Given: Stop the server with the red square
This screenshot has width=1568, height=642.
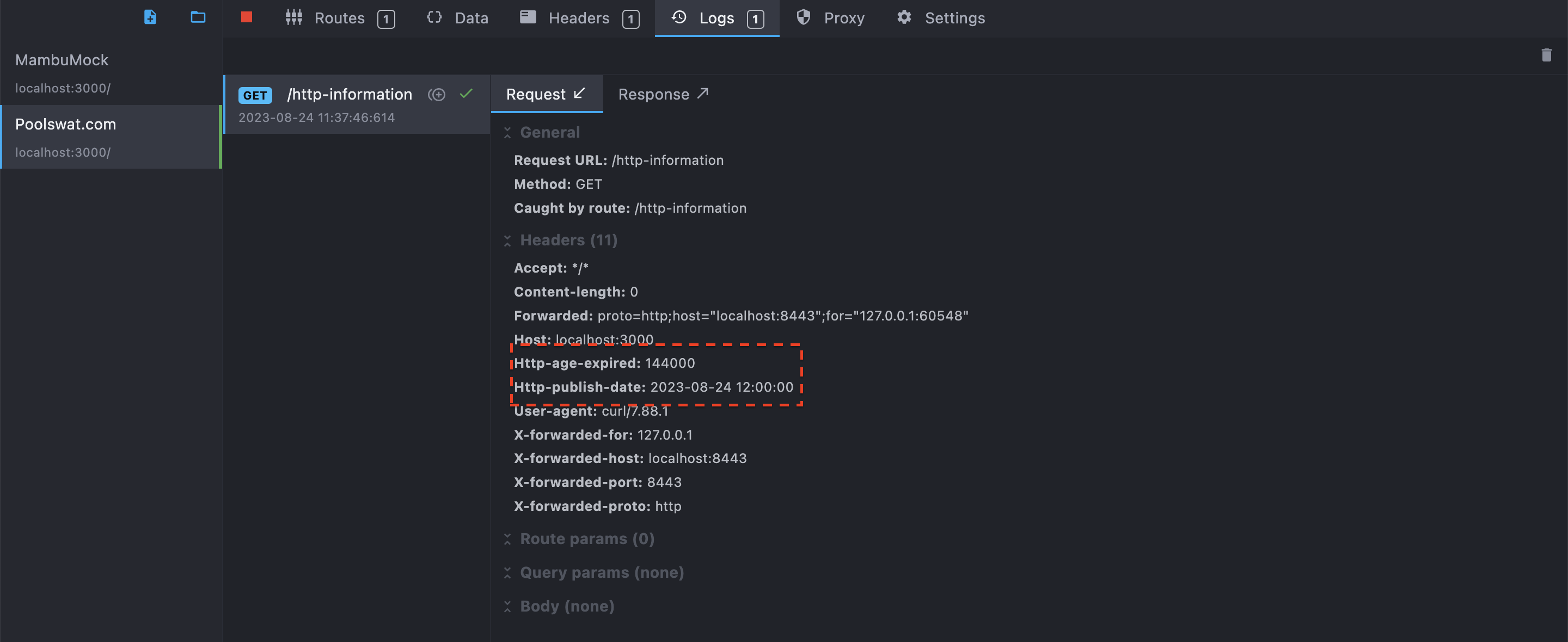Looking at the screenshot, I should click(247, 17).
